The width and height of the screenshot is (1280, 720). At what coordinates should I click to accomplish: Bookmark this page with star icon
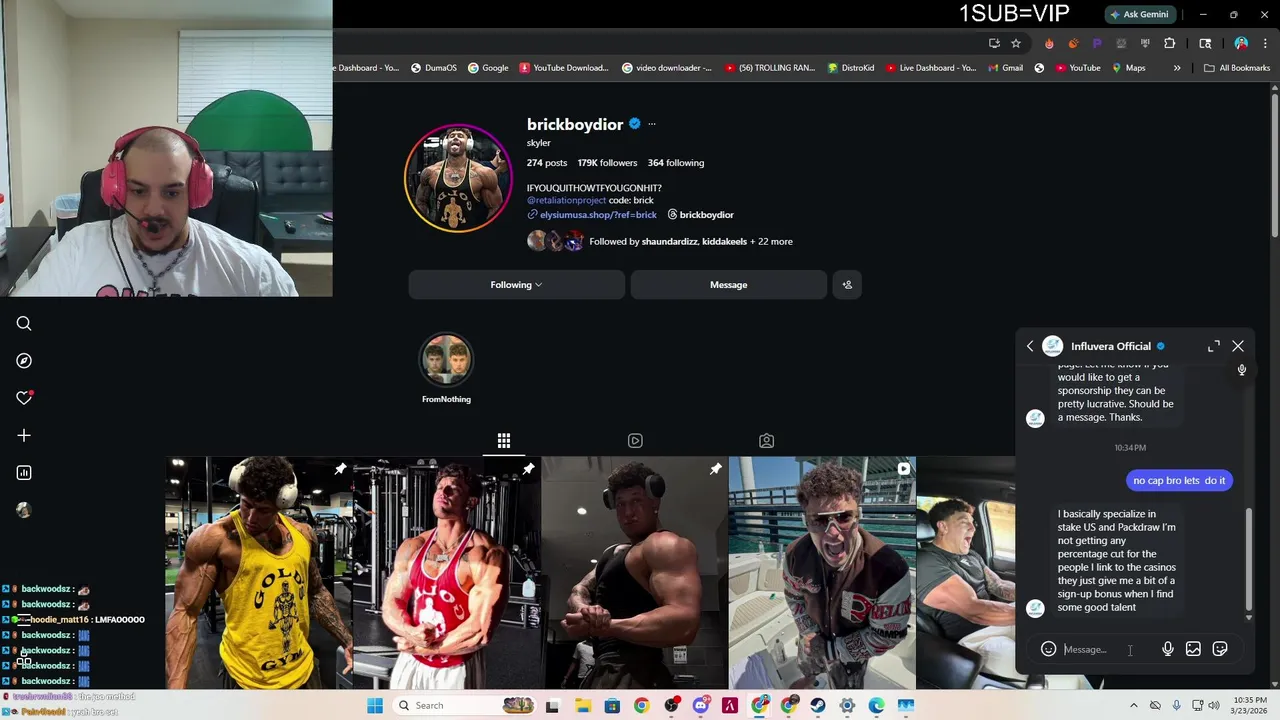tap(1016, 43)
